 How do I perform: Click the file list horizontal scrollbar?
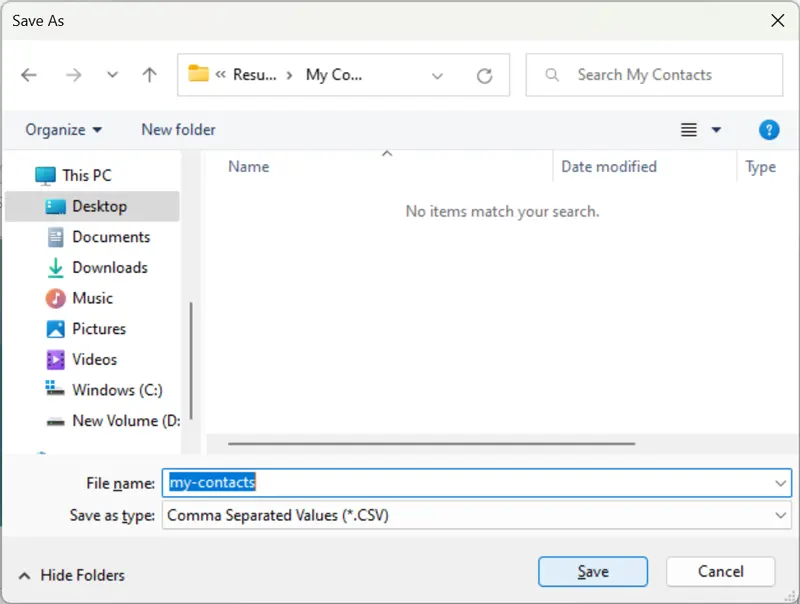pos(432,444)
